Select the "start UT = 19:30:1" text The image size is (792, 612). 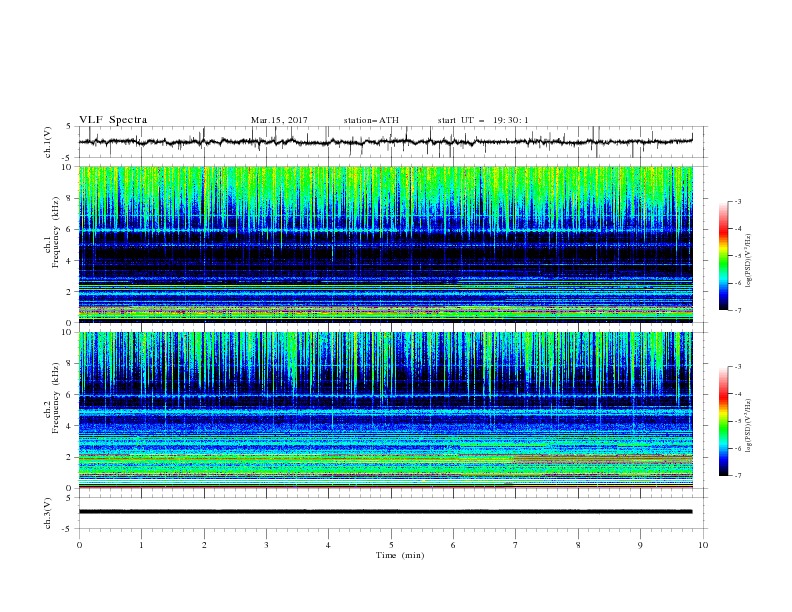(x=483, y=120)
